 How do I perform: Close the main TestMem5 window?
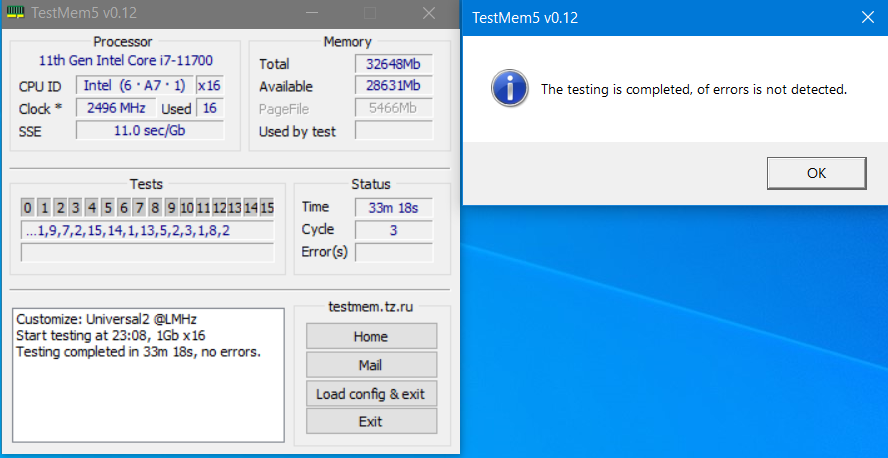tap(429, 13)
